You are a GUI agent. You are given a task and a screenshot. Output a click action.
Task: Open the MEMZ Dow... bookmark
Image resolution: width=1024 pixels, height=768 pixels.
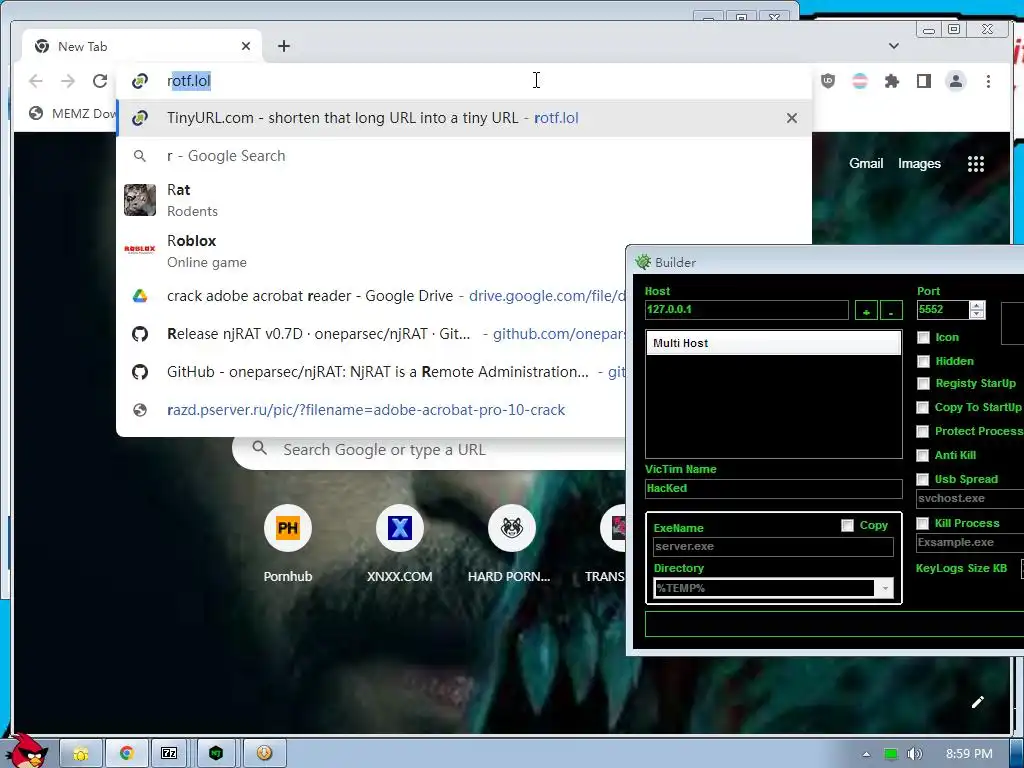pyautogui.click(x=72, y=114)
